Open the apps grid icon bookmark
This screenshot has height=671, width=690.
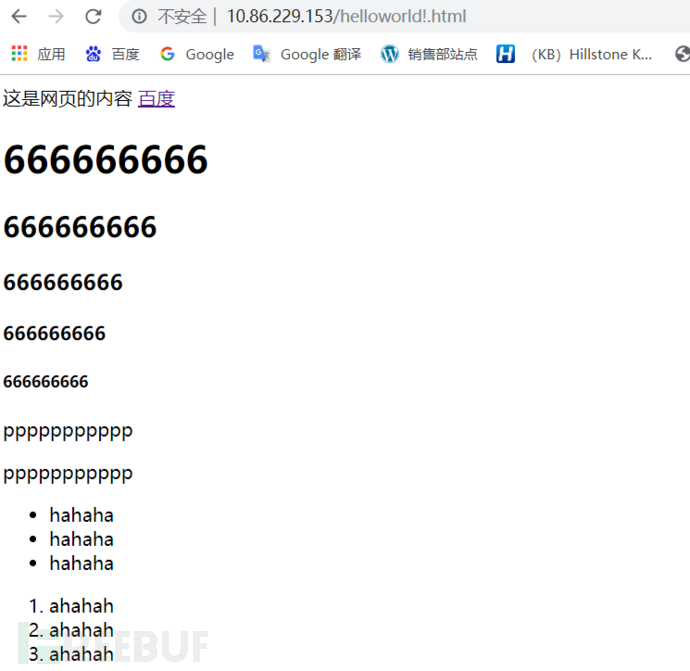(x=19, y=54)
